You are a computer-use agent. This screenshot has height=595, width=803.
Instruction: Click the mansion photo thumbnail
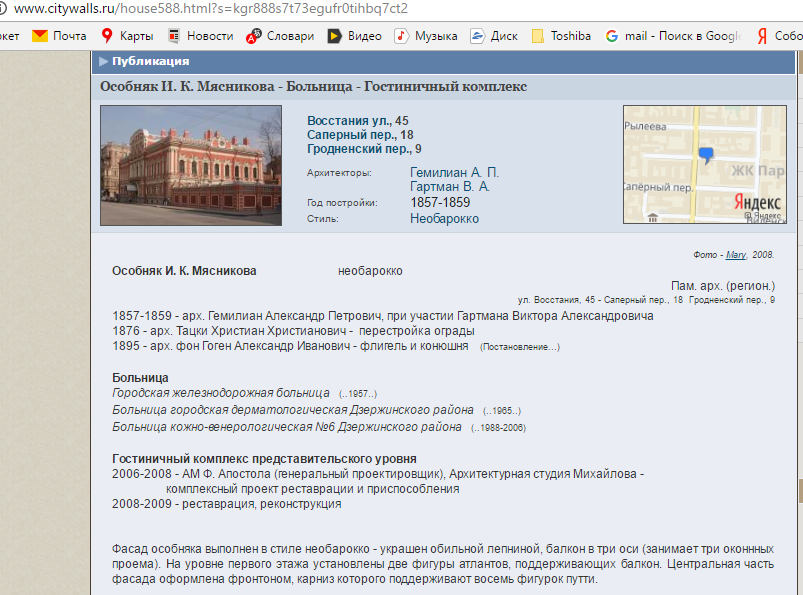click(191, 165)
